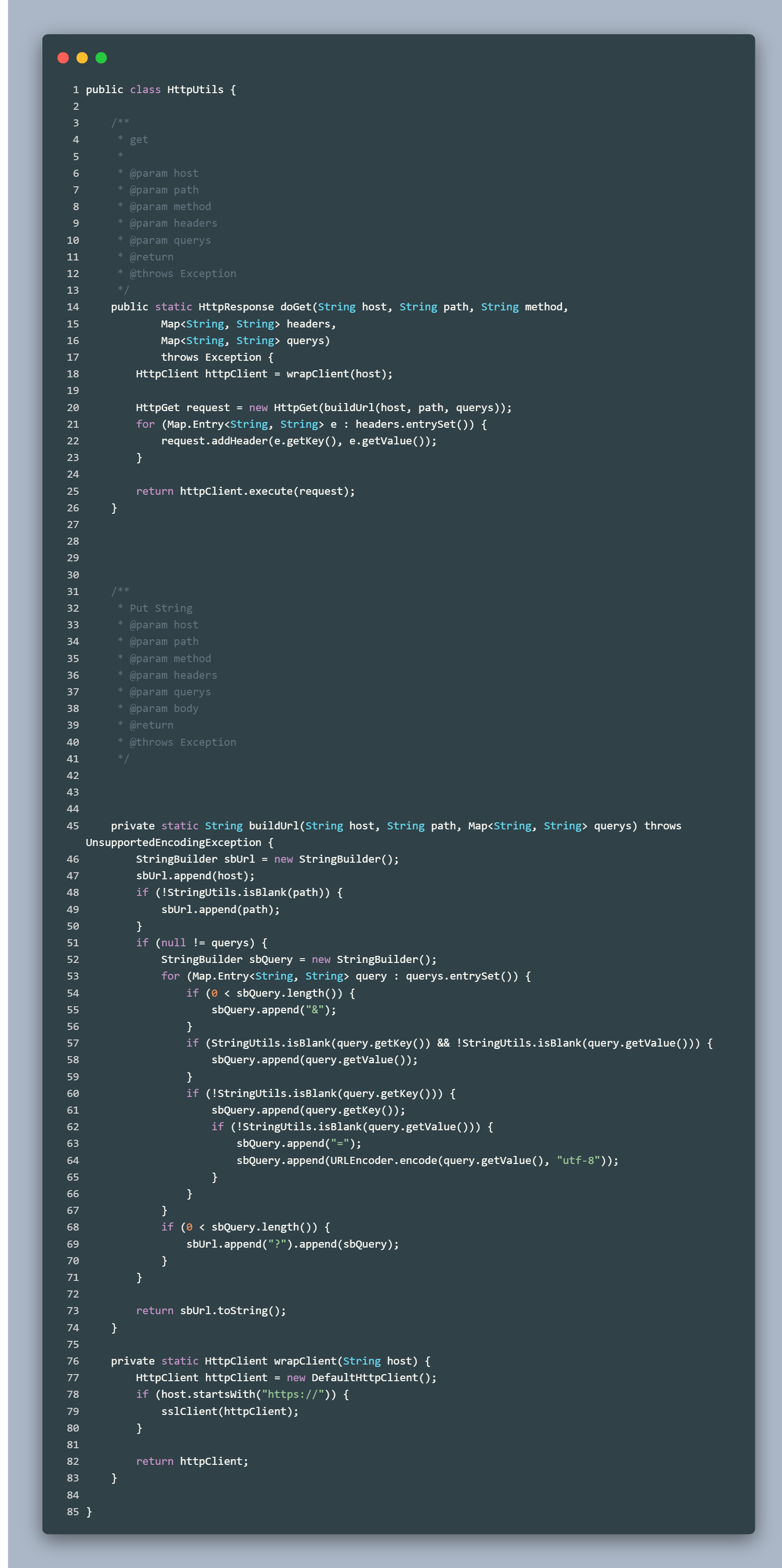Click the '* Put String' comment

coord(154,608)
